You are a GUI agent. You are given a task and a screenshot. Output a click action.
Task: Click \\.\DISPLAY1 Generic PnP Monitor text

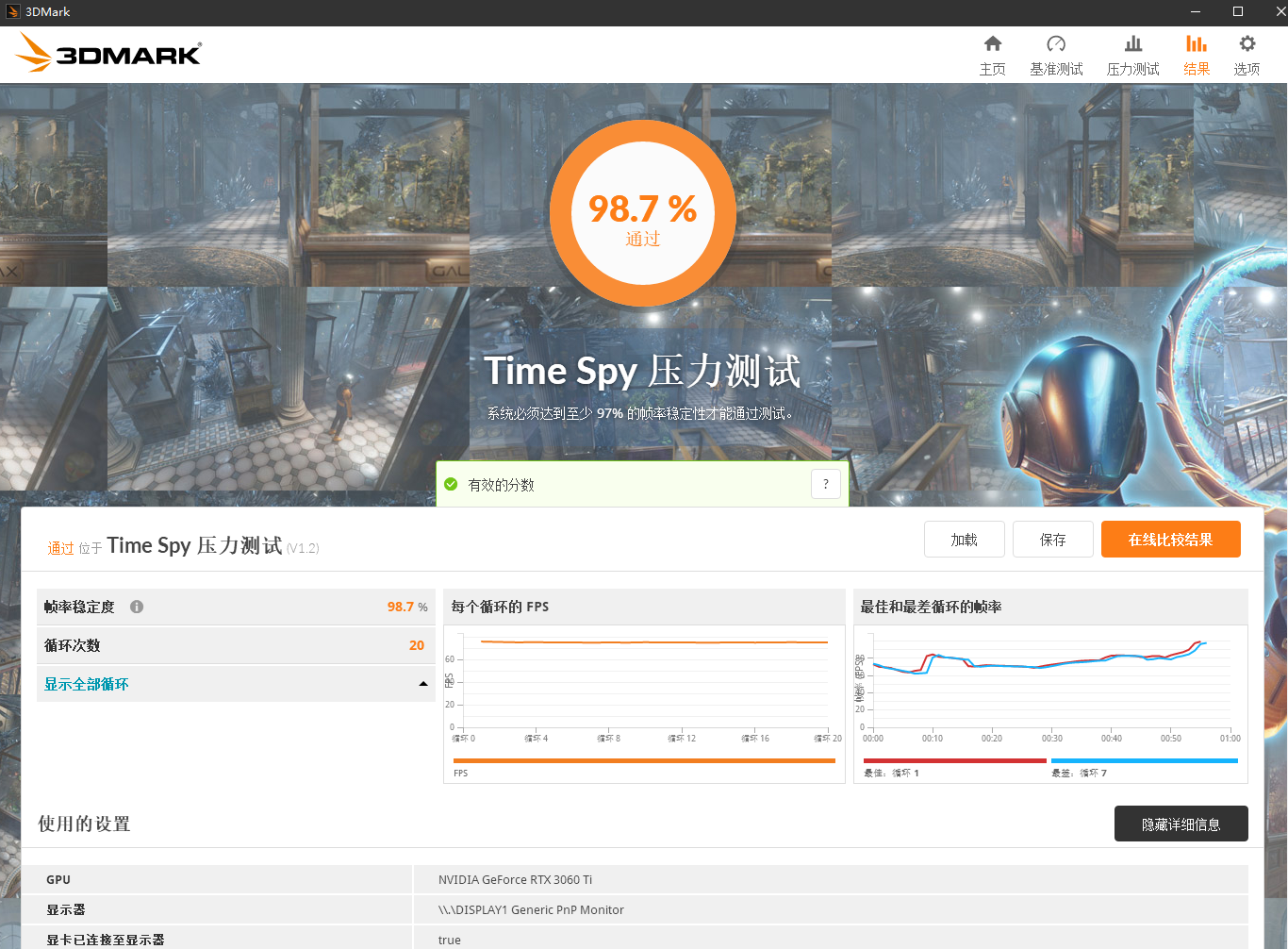coord(531,909)
